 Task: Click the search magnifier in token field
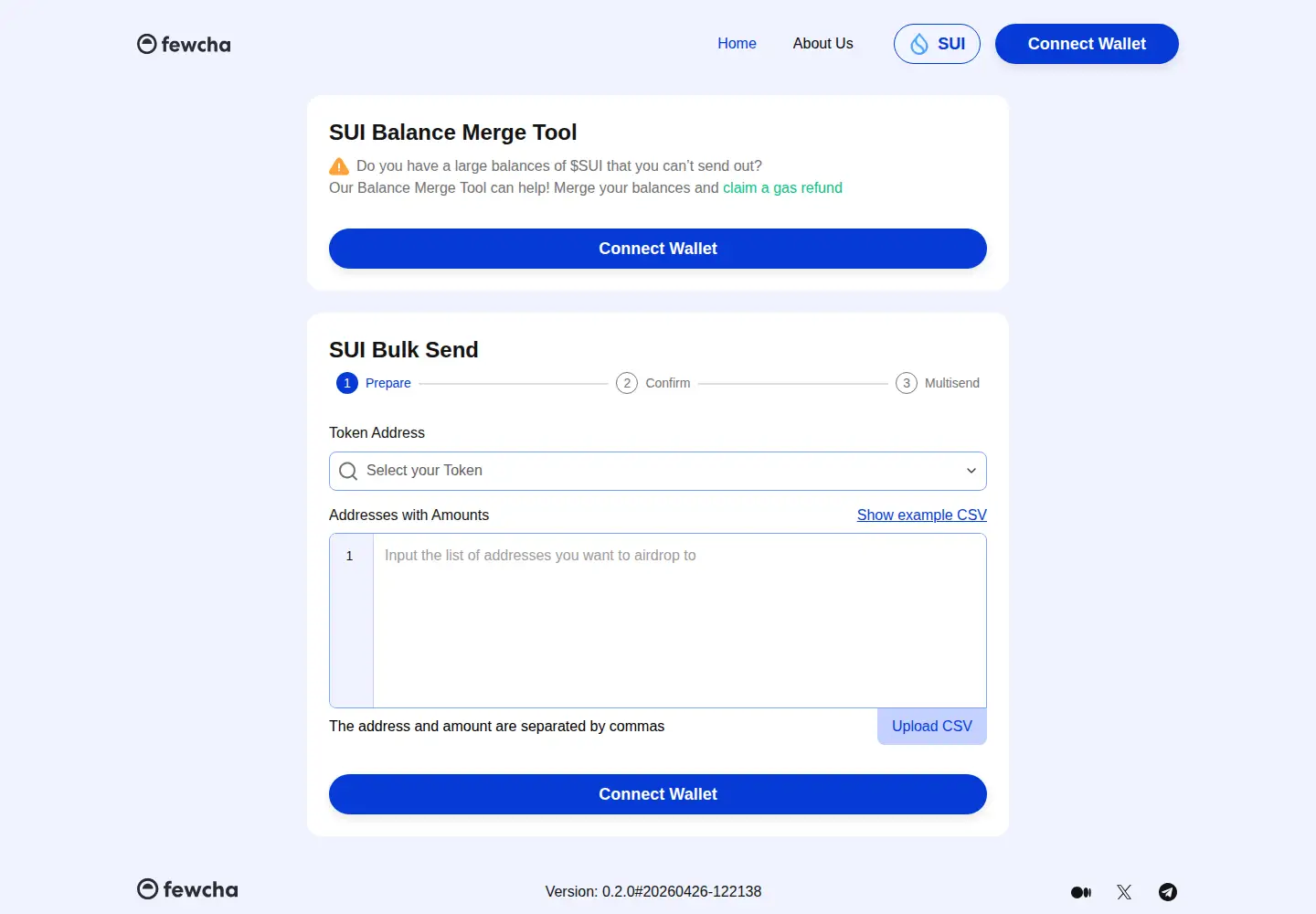tap(348, 471)
